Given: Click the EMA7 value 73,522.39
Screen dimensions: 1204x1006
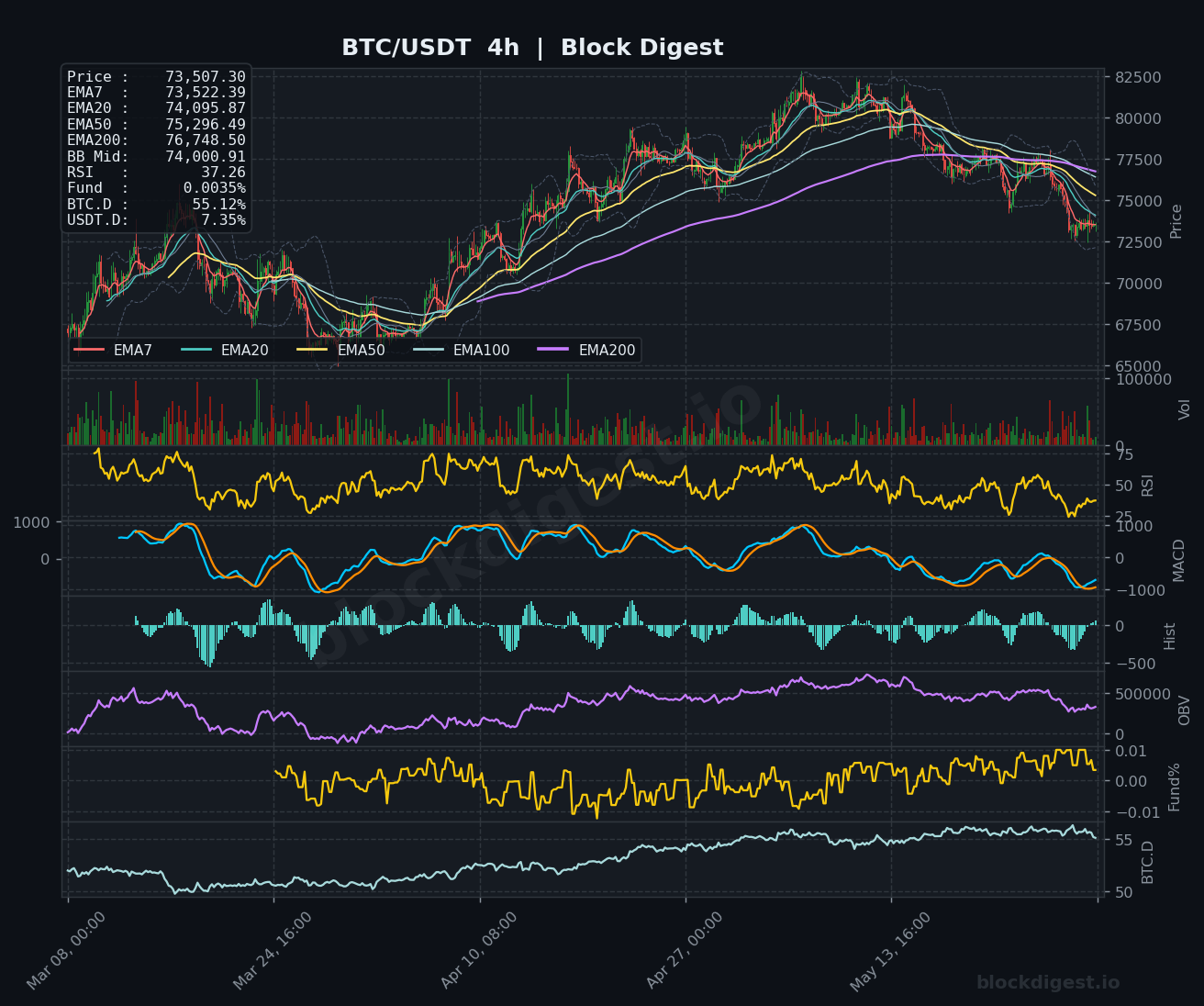Looking at the screenshot, I should point(206,93).
